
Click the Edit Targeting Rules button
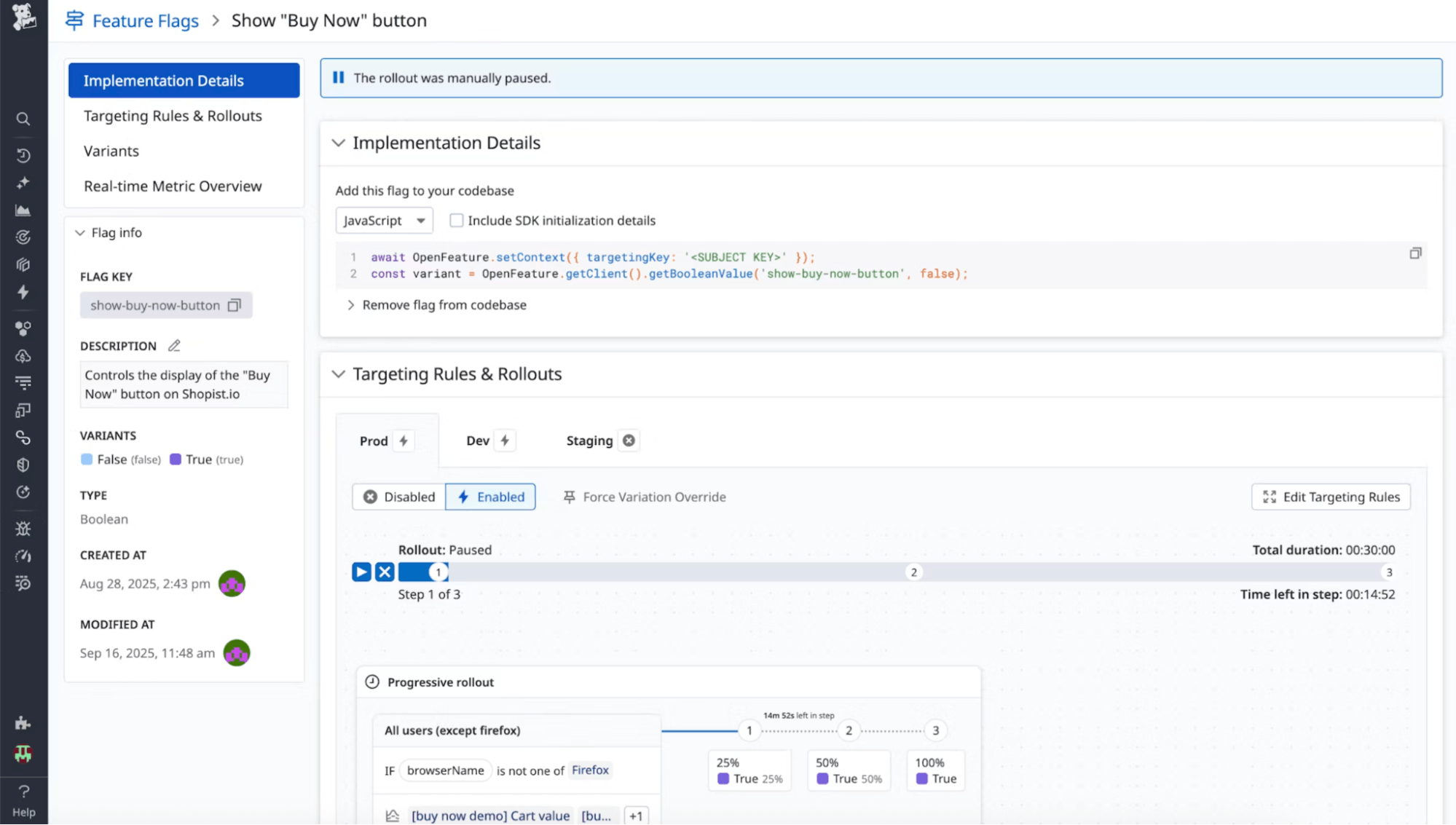pos(1330,497)
